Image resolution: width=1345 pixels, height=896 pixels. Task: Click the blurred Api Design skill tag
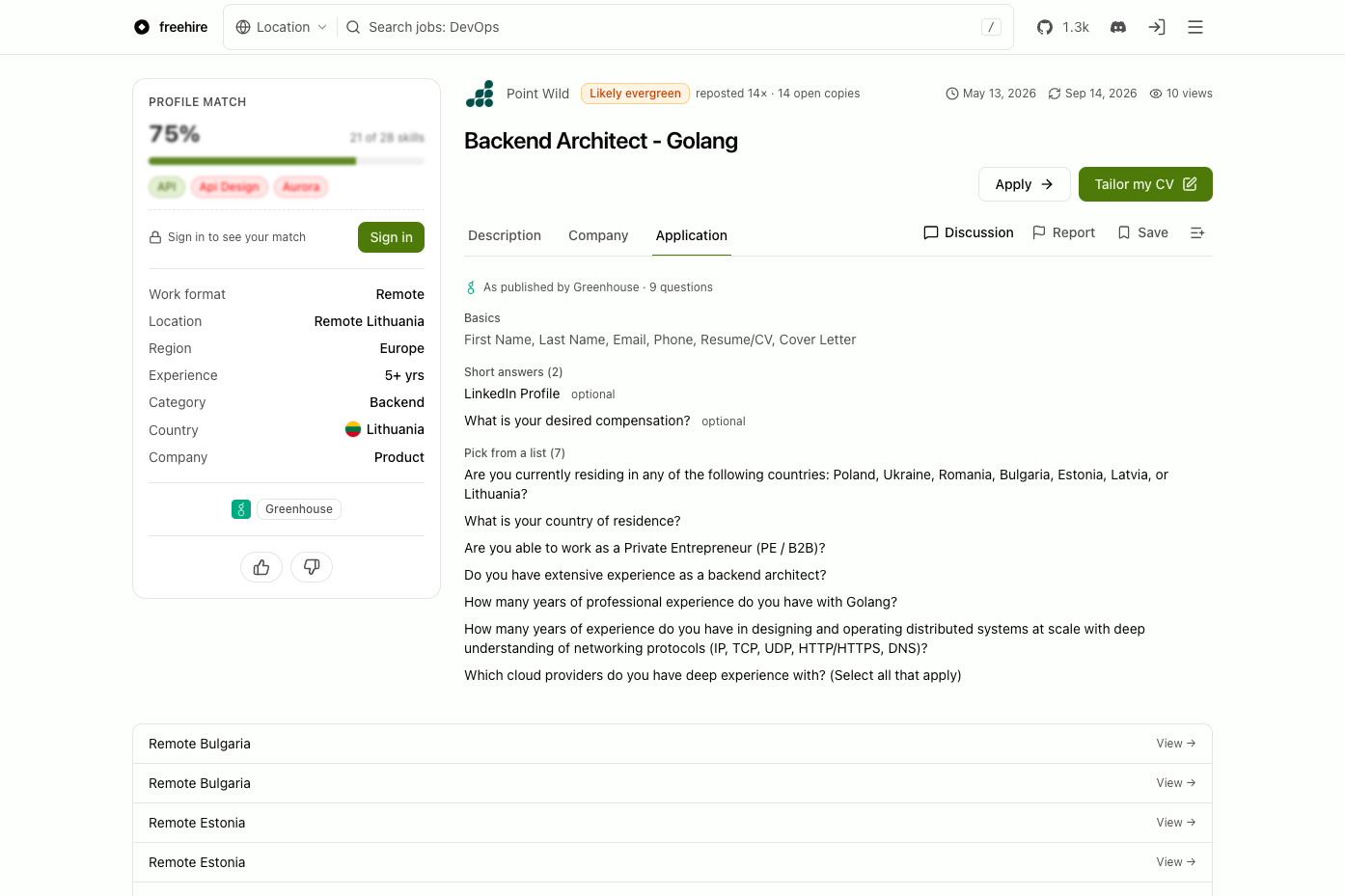[230, 187]
